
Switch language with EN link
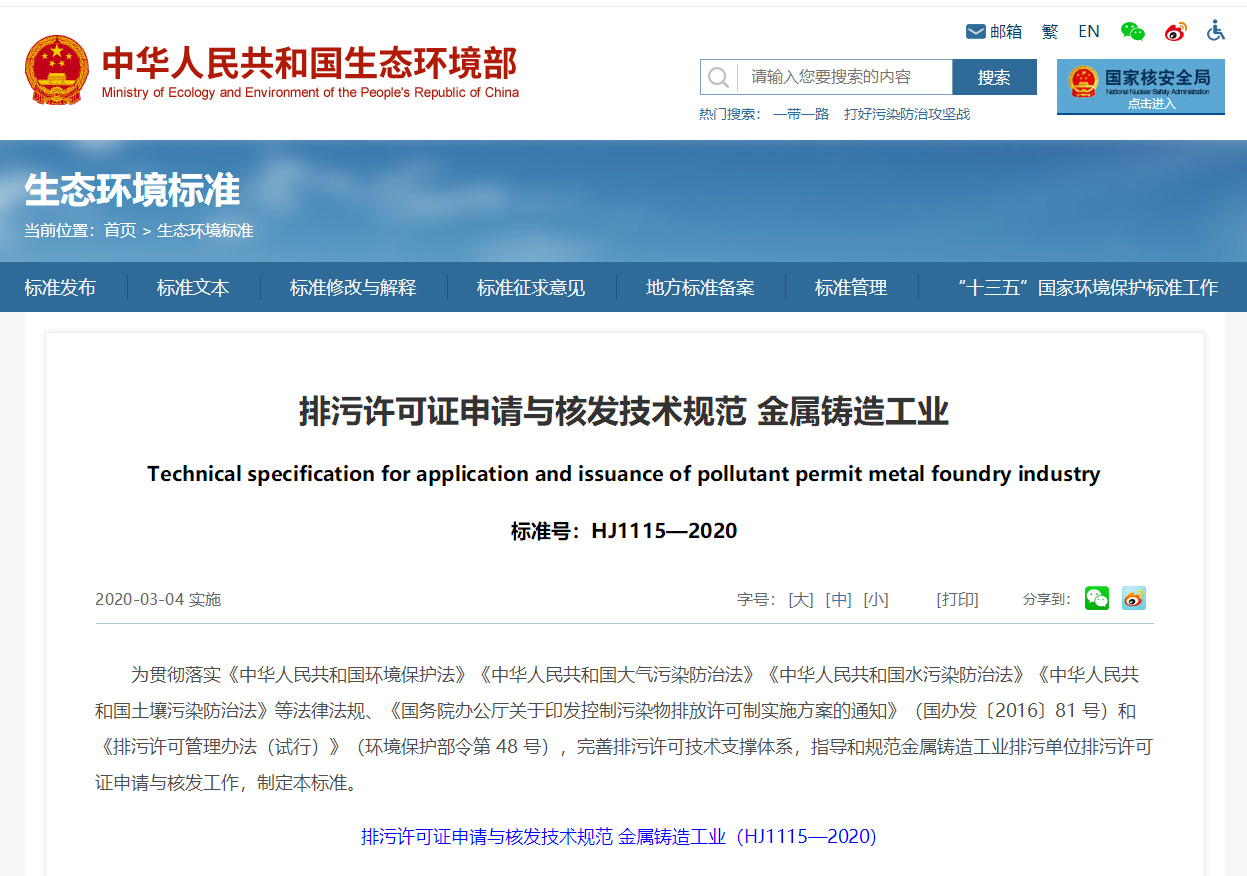tap(1089, 32)
